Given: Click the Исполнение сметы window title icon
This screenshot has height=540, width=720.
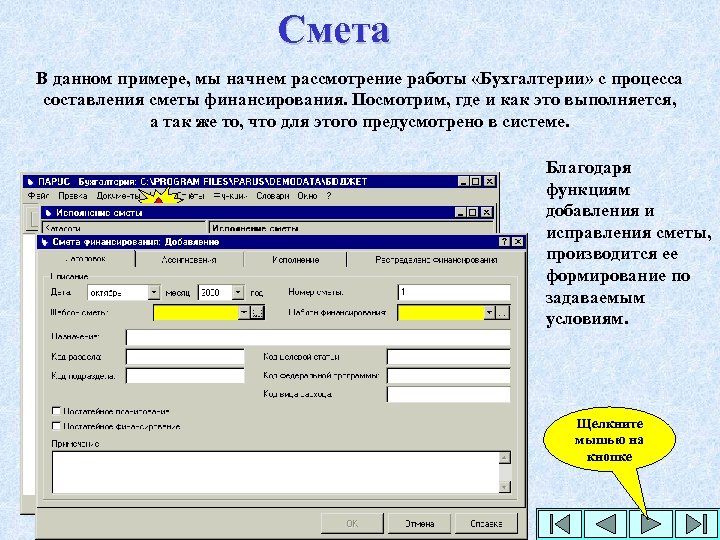Looking at the screenshot, I should [48, 213].
